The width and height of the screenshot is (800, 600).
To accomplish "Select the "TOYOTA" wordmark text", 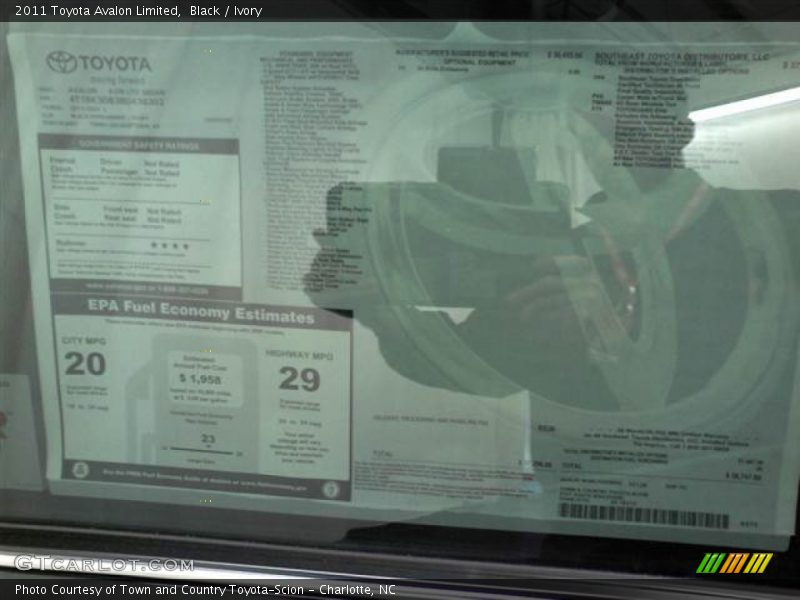I will [x=116, y=64].
